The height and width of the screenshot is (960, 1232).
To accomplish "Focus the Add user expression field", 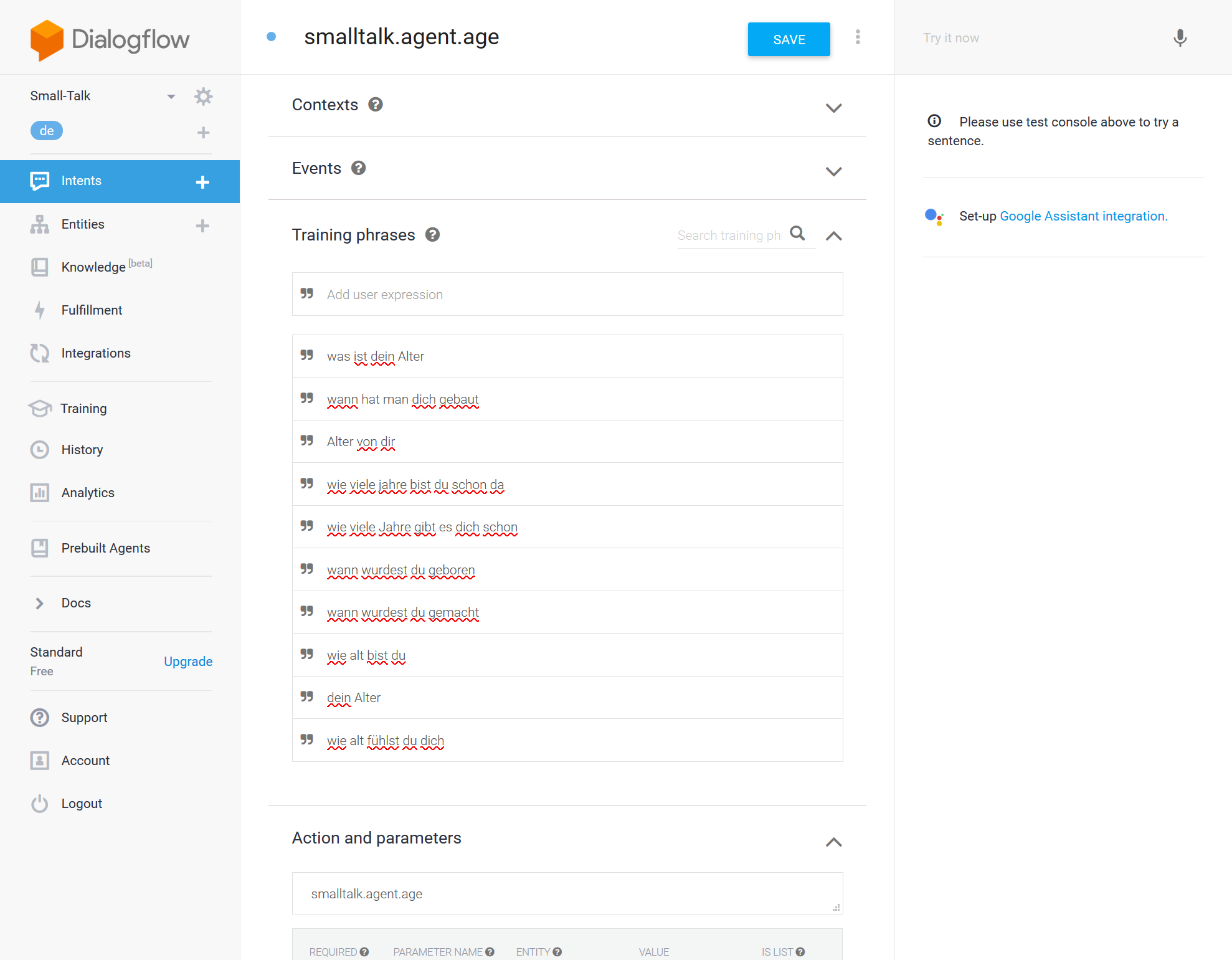I will click(567, 294).
